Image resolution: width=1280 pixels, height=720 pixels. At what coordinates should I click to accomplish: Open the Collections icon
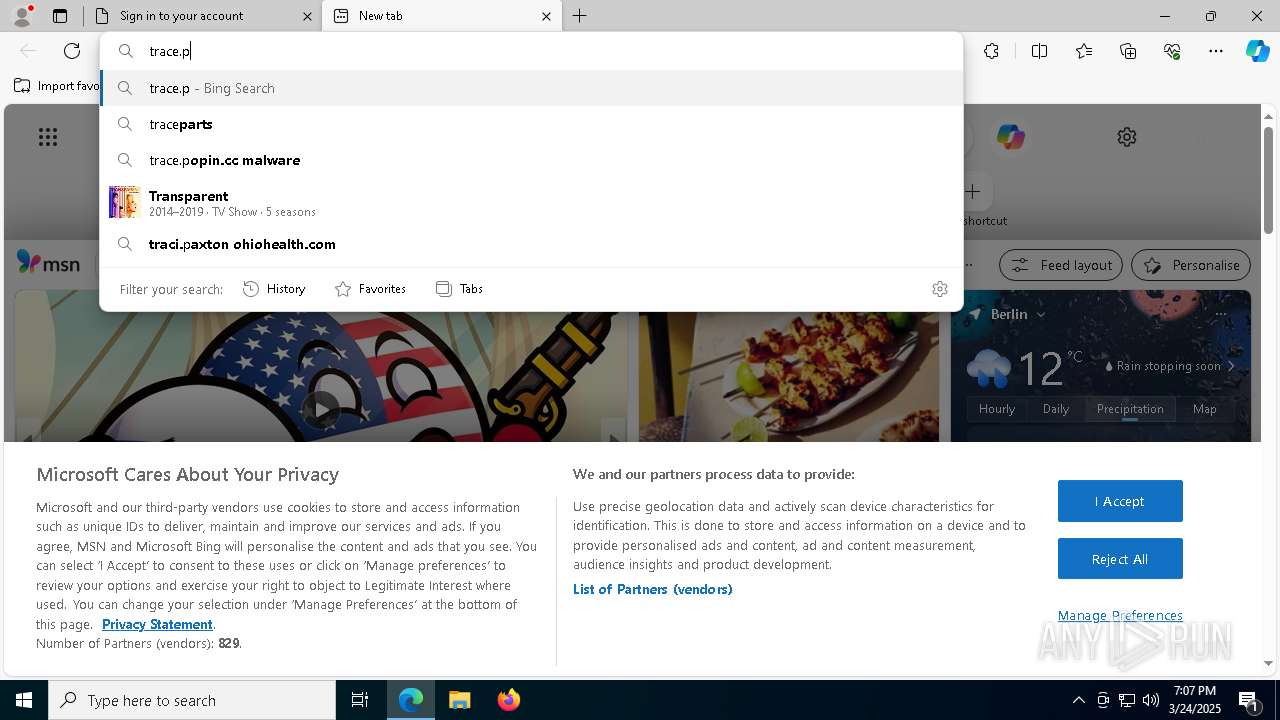pos(1128,51)
